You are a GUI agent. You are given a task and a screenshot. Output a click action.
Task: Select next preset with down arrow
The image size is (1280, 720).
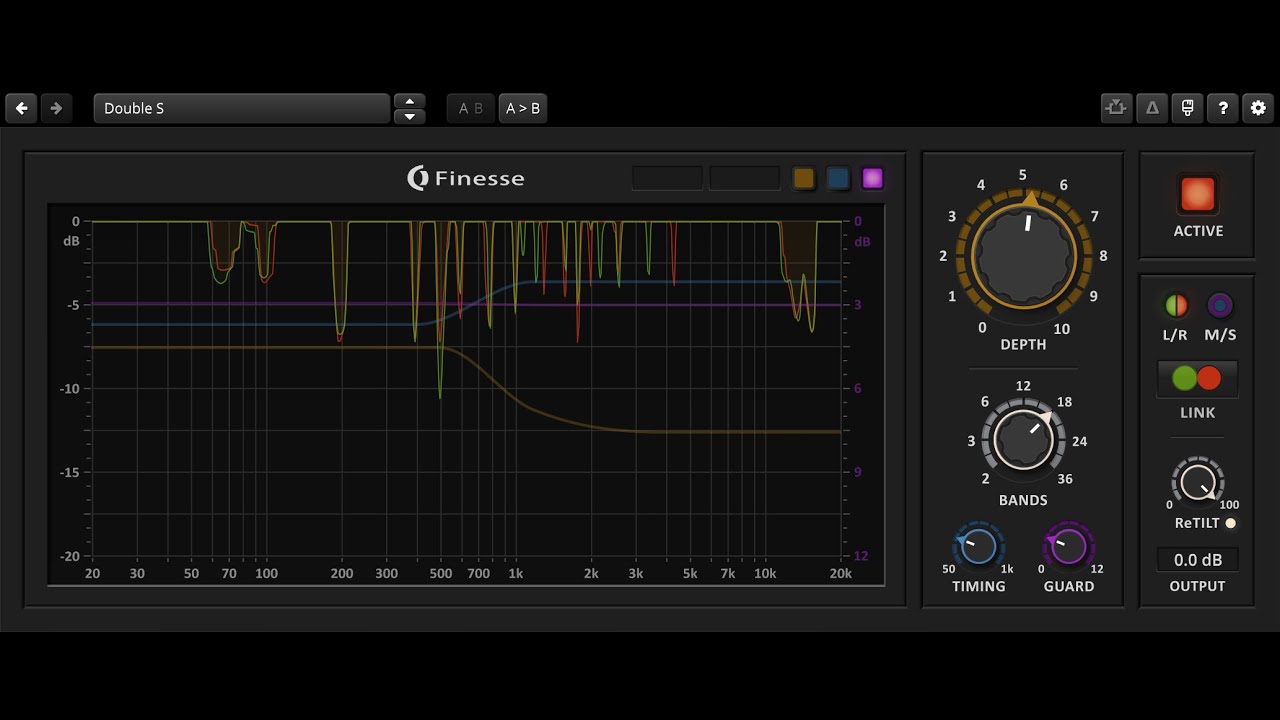pyautogui.click(x=410, y=116)
